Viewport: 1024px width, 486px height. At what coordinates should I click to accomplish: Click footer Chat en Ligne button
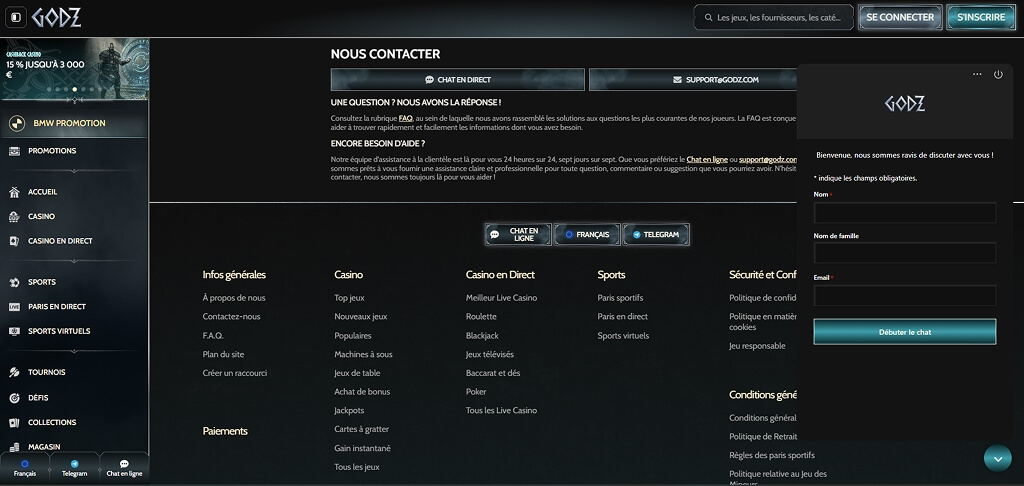[519, 235]
